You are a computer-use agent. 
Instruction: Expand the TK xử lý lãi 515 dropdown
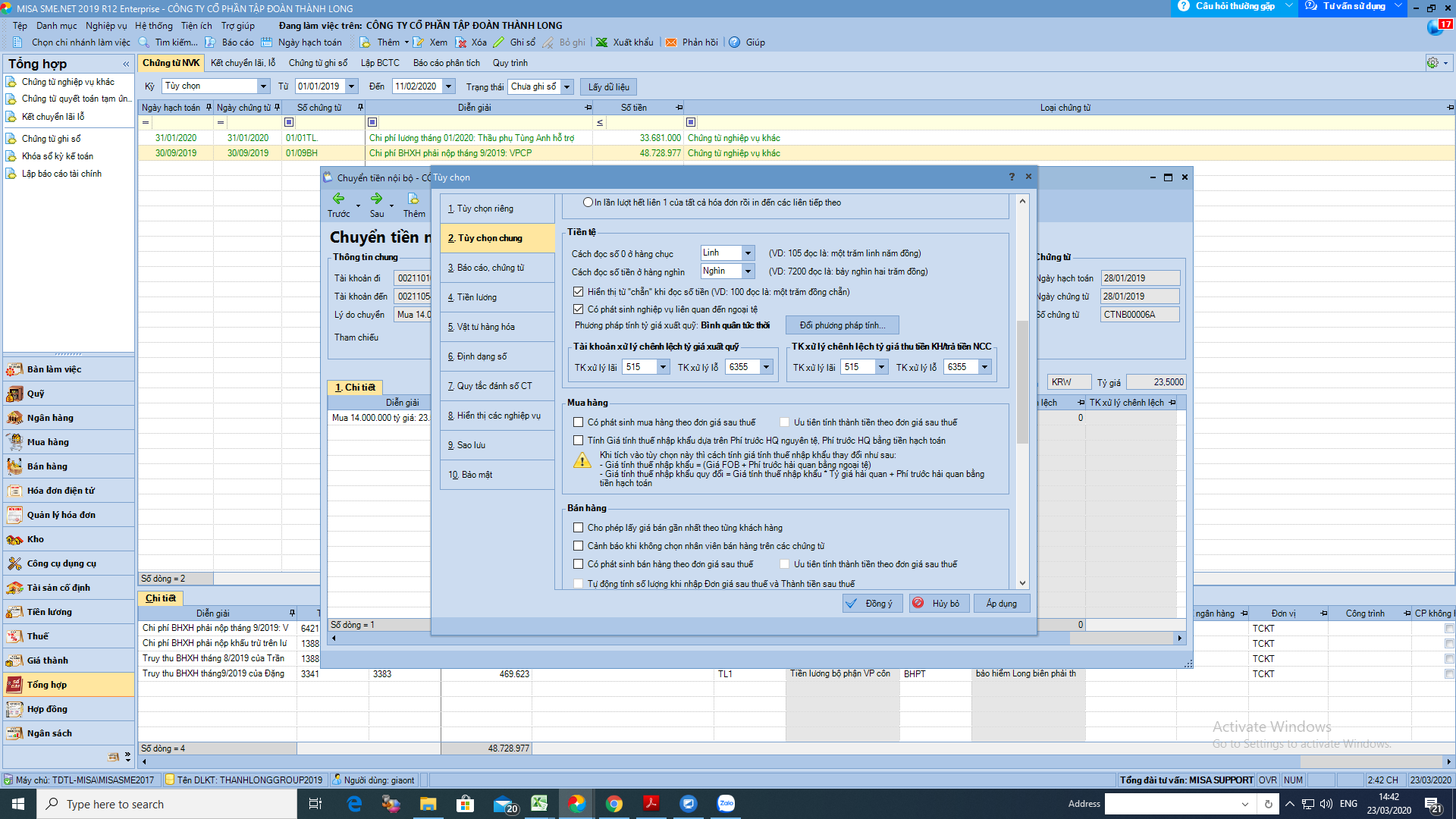click(x=663, y=367)
